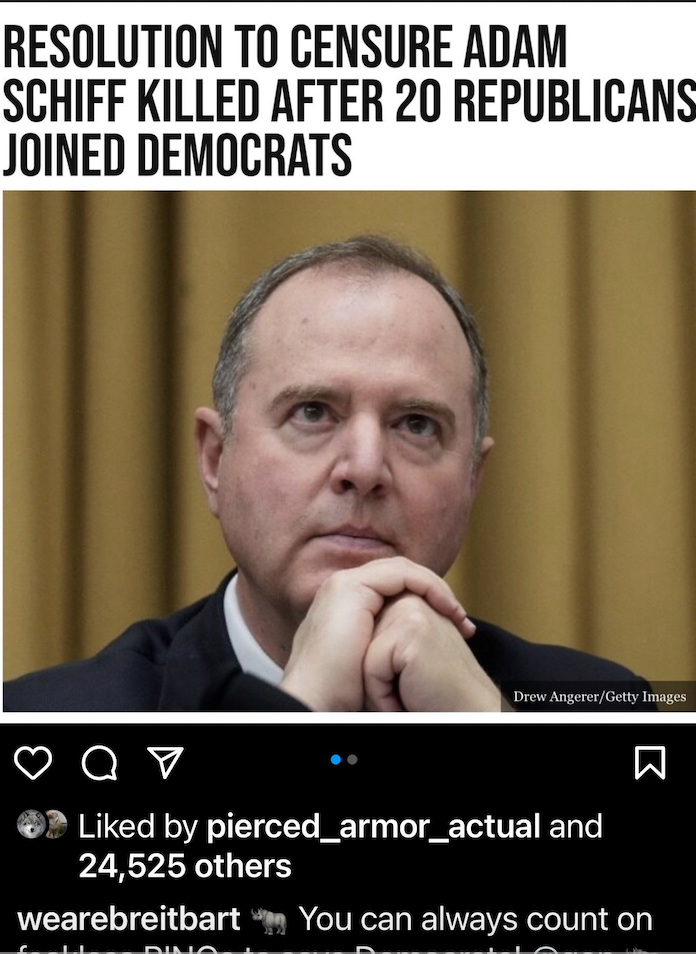Select the first blue carousel dot
The height and width of the screenshot is (954, 696).
point(335,759)
